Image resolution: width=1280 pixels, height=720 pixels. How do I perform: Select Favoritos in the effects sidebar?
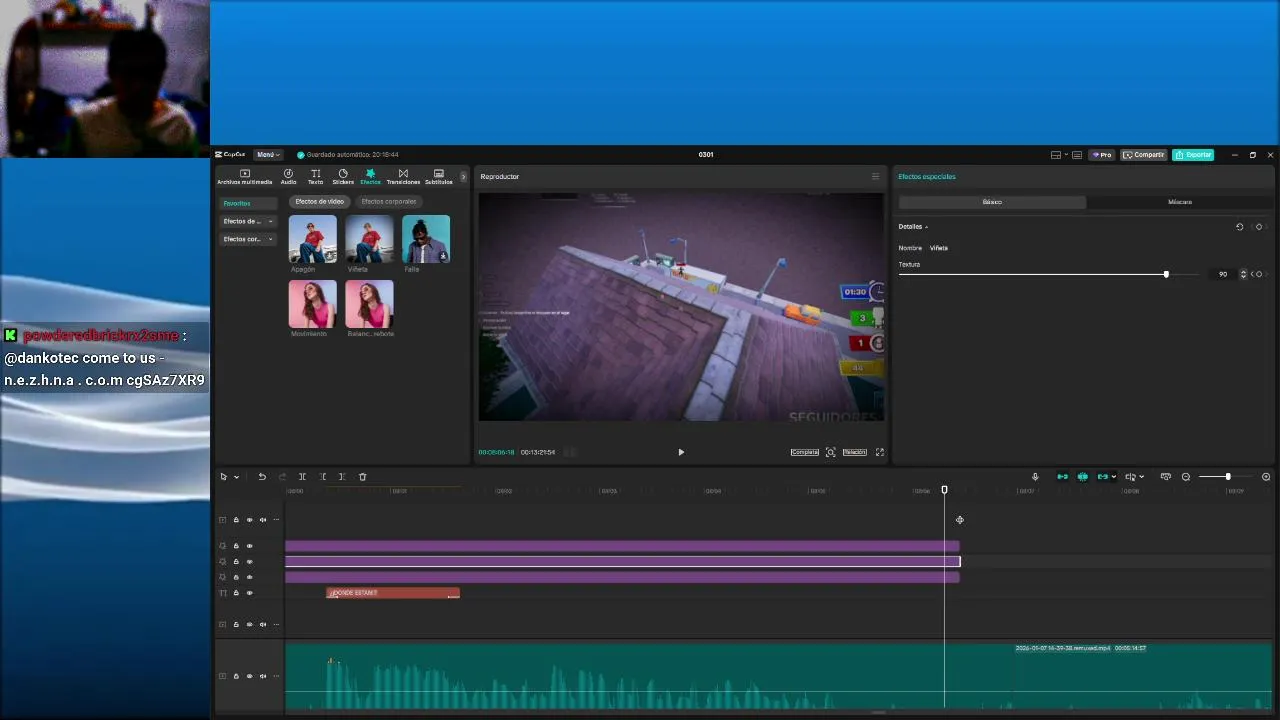coord(248,203)
